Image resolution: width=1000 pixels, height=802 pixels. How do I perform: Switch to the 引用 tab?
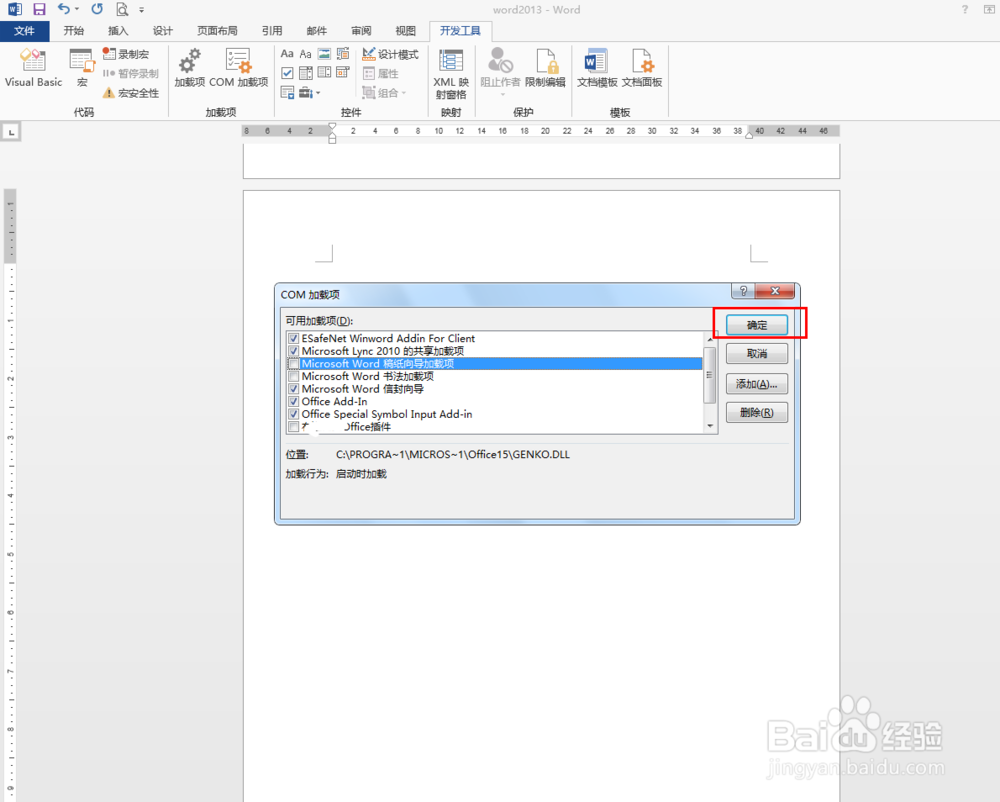(x=272, y=31)
